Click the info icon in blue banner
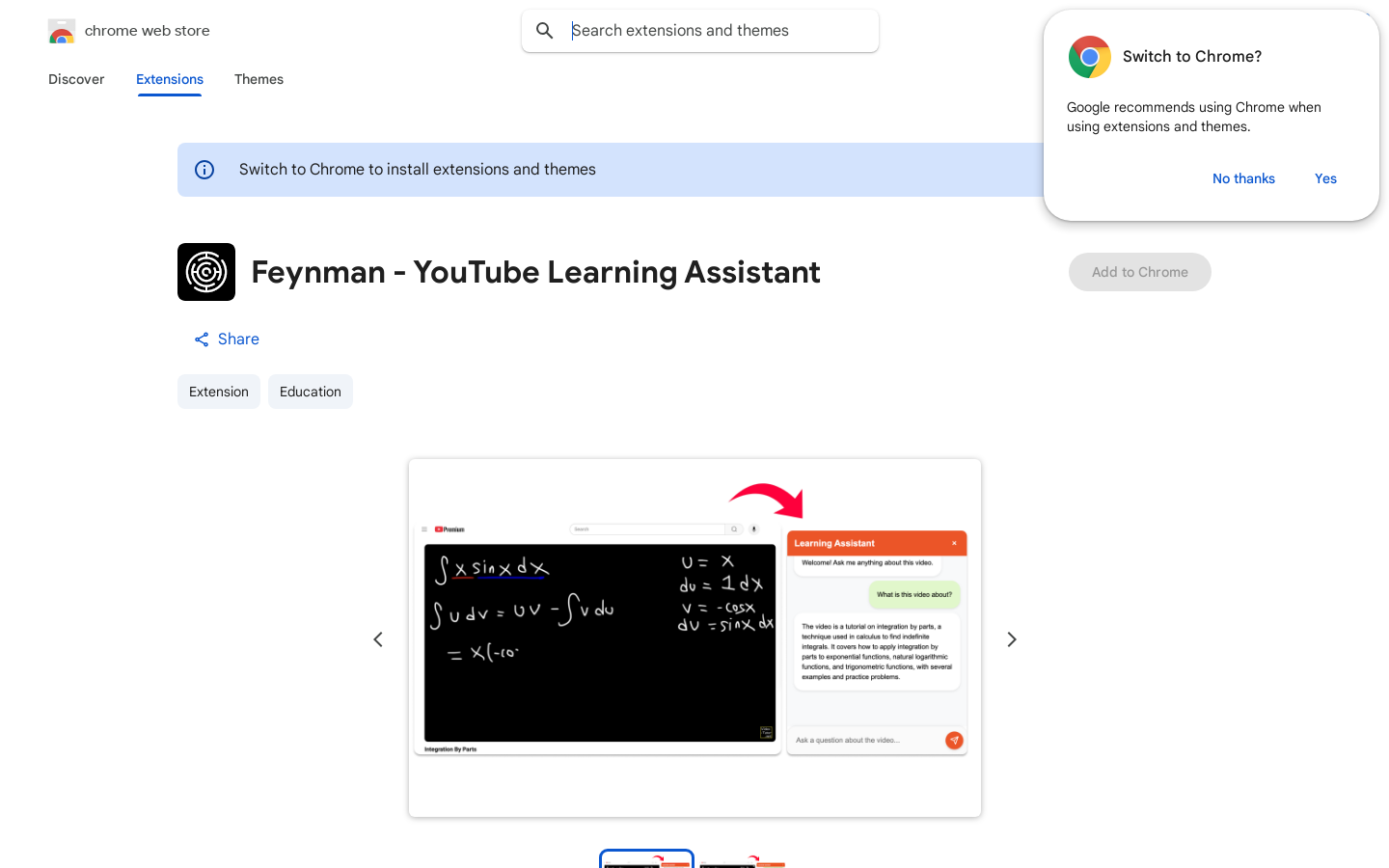Image resolution: width=1389 pixels, height=868 pixels. click(x=204, y=170)
